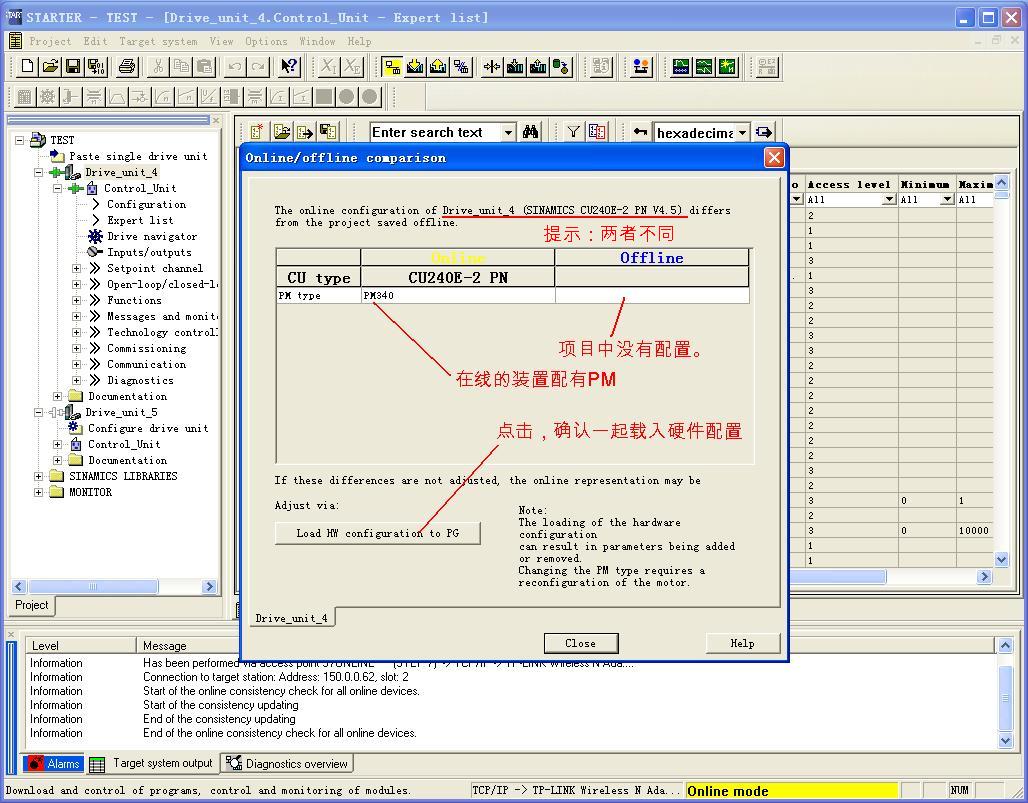Create a new project with the blank page icon
1028x803 pixels.
(x=27, y=66)
